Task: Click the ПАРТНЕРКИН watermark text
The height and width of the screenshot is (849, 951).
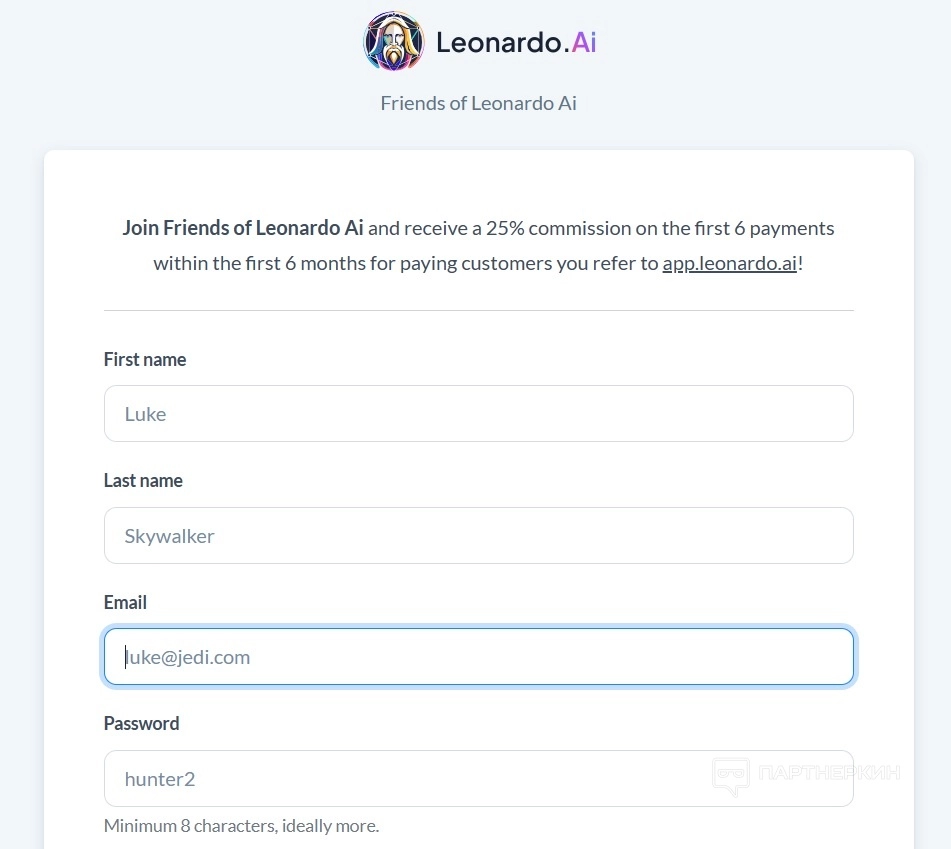Action: [829, 773]
